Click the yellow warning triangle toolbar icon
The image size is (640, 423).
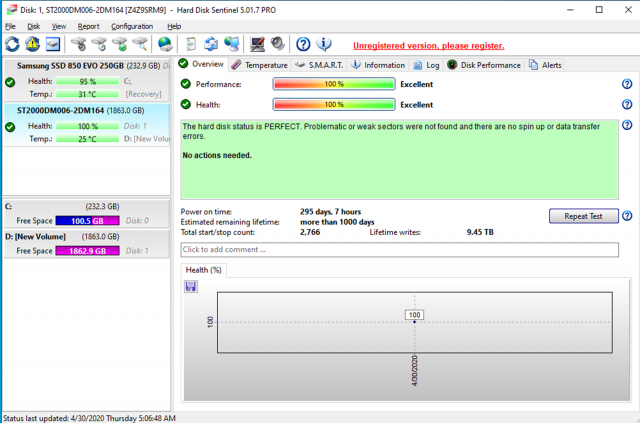pos(32,45)
